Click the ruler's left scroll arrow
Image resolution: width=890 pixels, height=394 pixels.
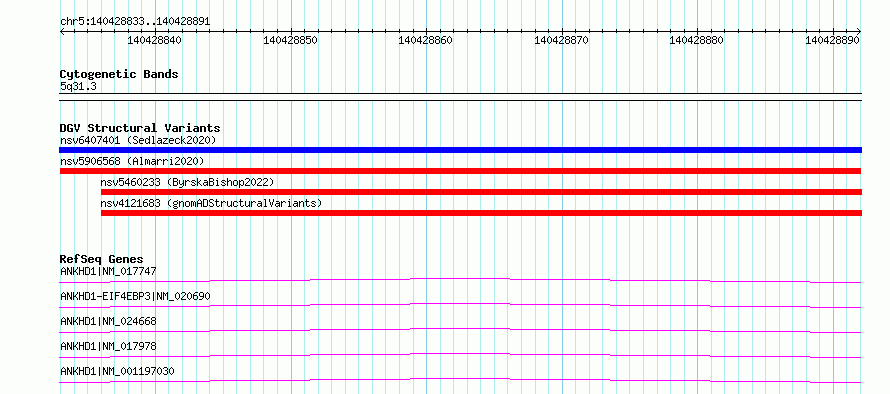(62, 31)
